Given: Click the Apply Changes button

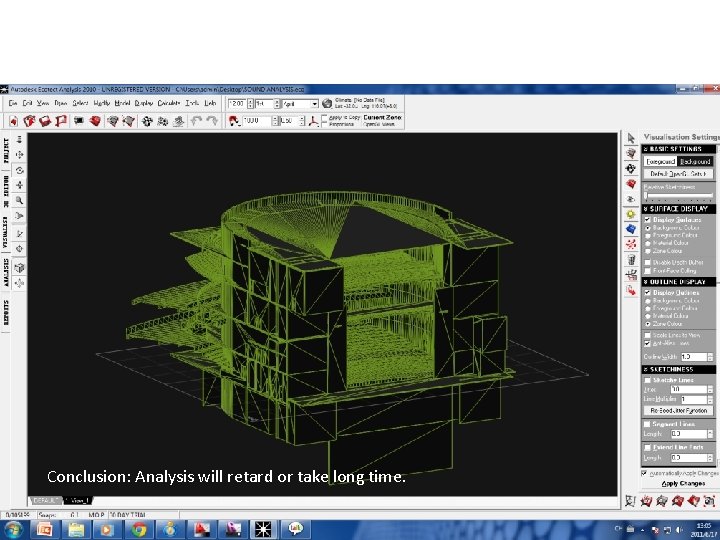Looking at the screenshot, I should pyautogui.click(x=683, y=484).
